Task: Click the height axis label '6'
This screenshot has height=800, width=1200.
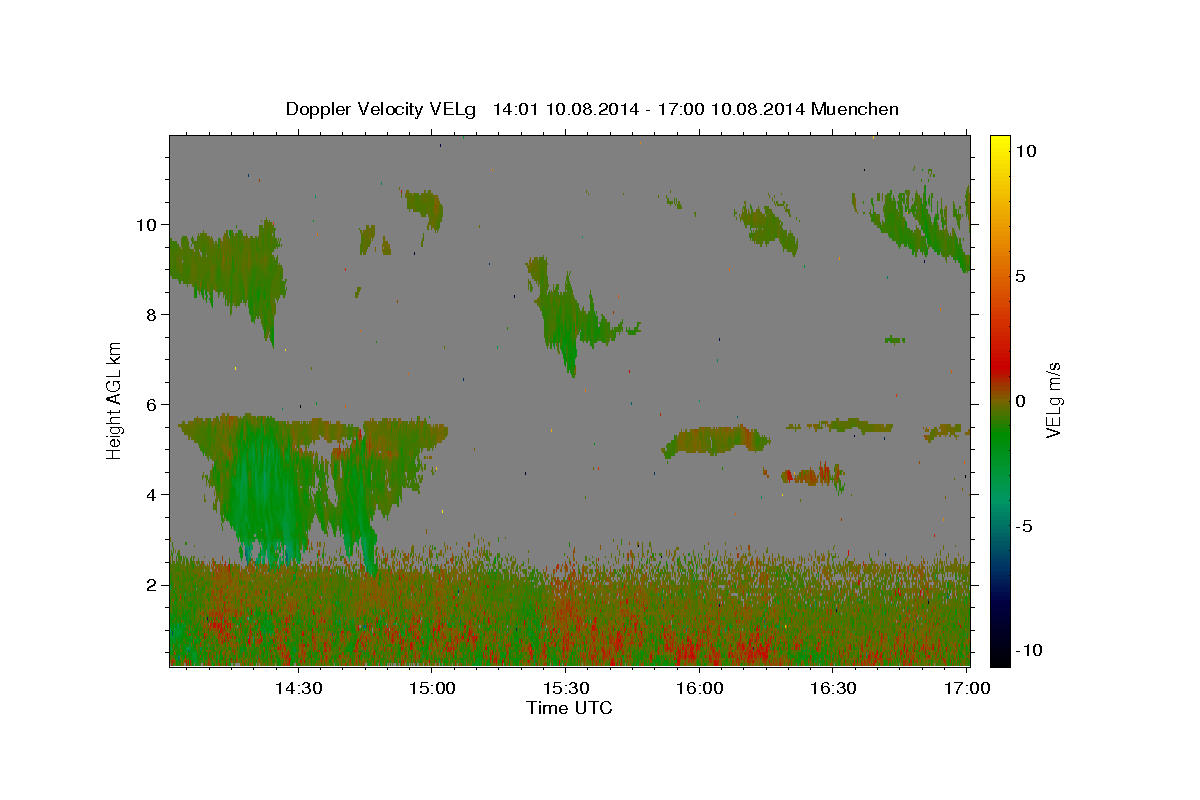Action: [150, 405]
